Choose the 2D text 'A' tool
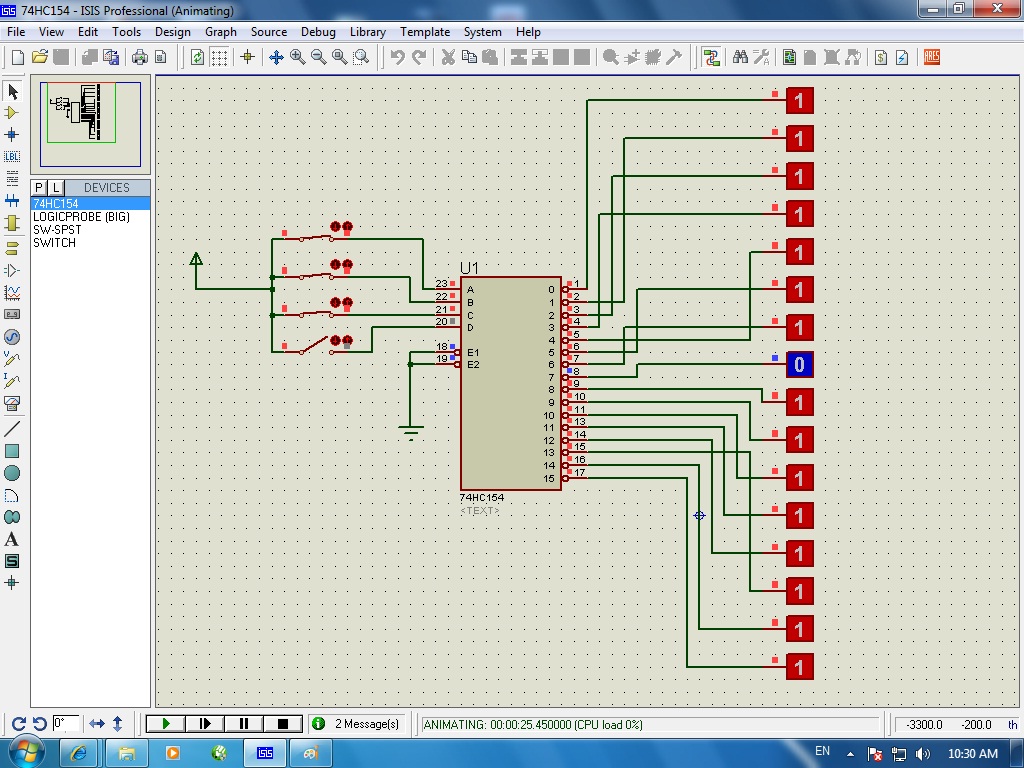1024x768 pixels. coord(12,539)
